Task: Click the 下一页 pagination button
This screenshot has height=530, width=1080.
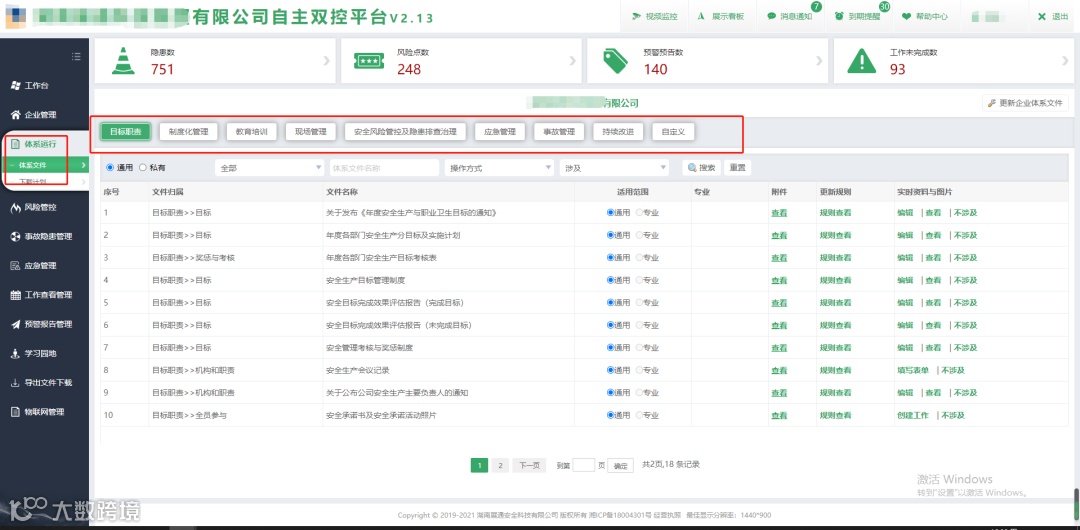Action: (x=529, y=465)
